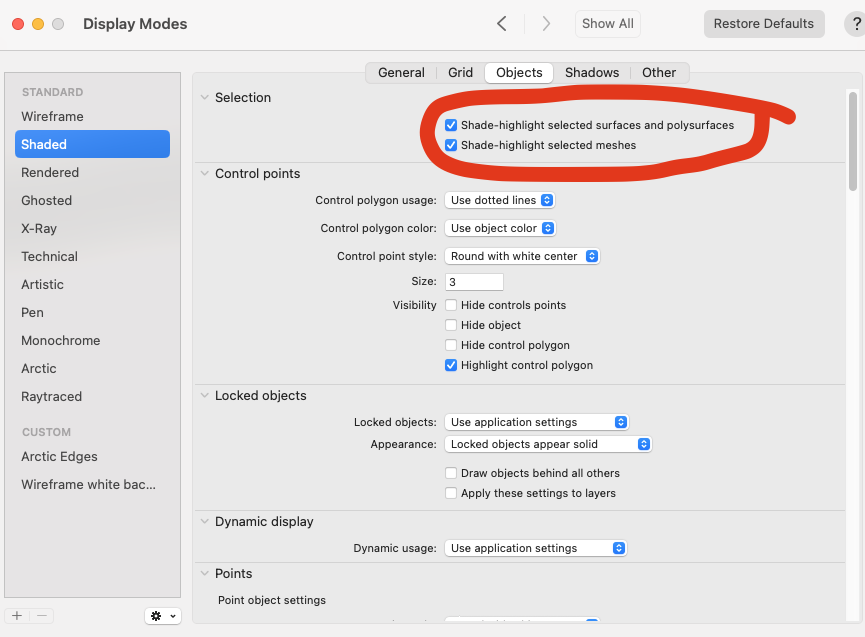This screenshot has width=865, height=637.
Task: Collapse the Control points section
Action: 205,174
